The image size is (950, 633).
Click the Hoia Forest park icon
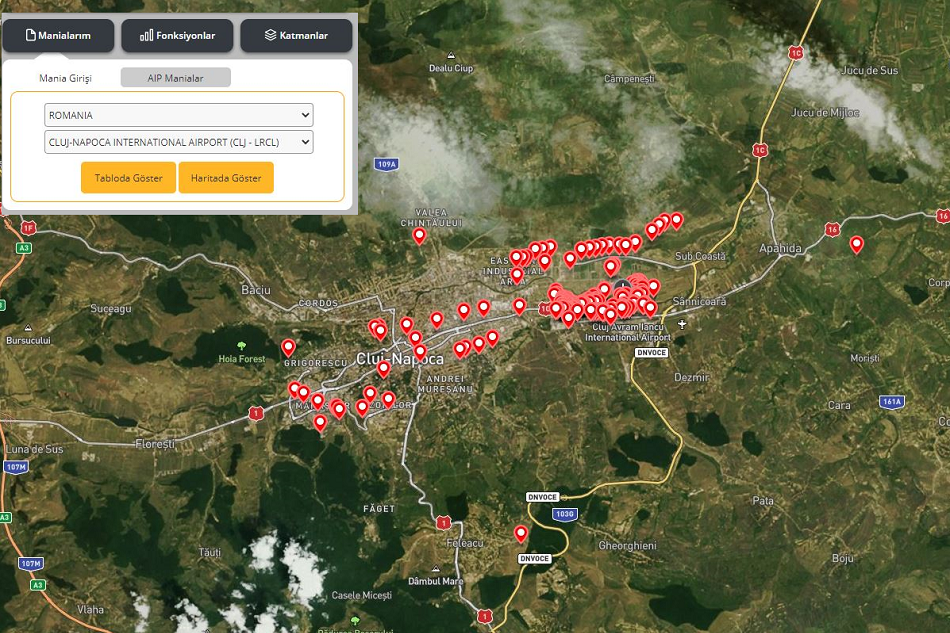click(x=241, y=345)
